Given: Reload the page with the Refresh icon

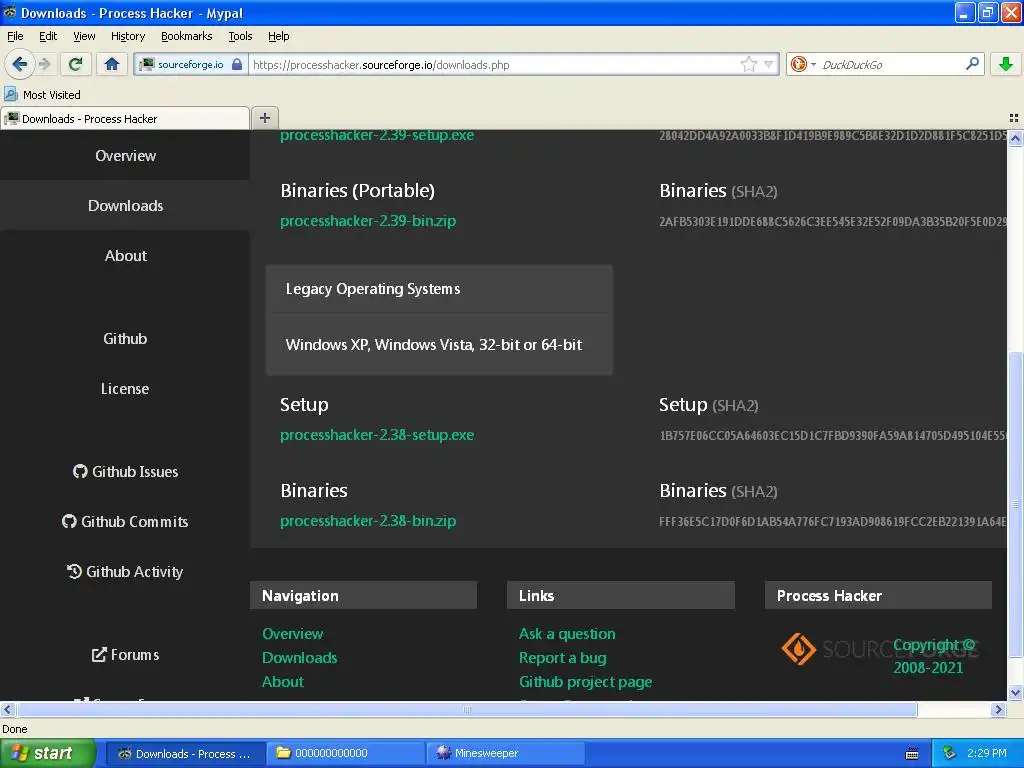Looking at the screenshot, I should click(x=76, y=64).
